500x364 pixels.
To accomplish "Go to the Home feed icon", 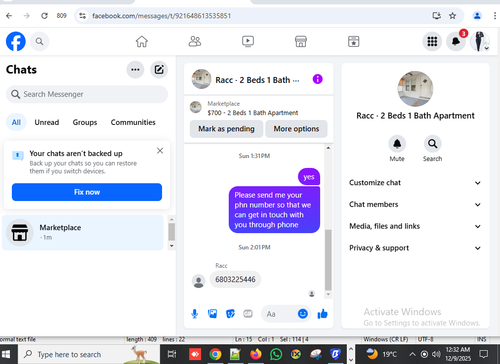I will pos(142,41).
